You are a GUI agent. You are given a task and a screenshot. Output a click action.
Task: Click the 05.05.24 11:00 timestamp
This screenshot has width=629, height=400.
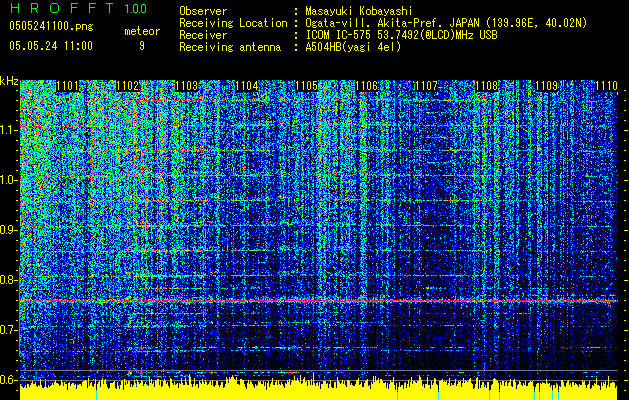tap(50, 46)
